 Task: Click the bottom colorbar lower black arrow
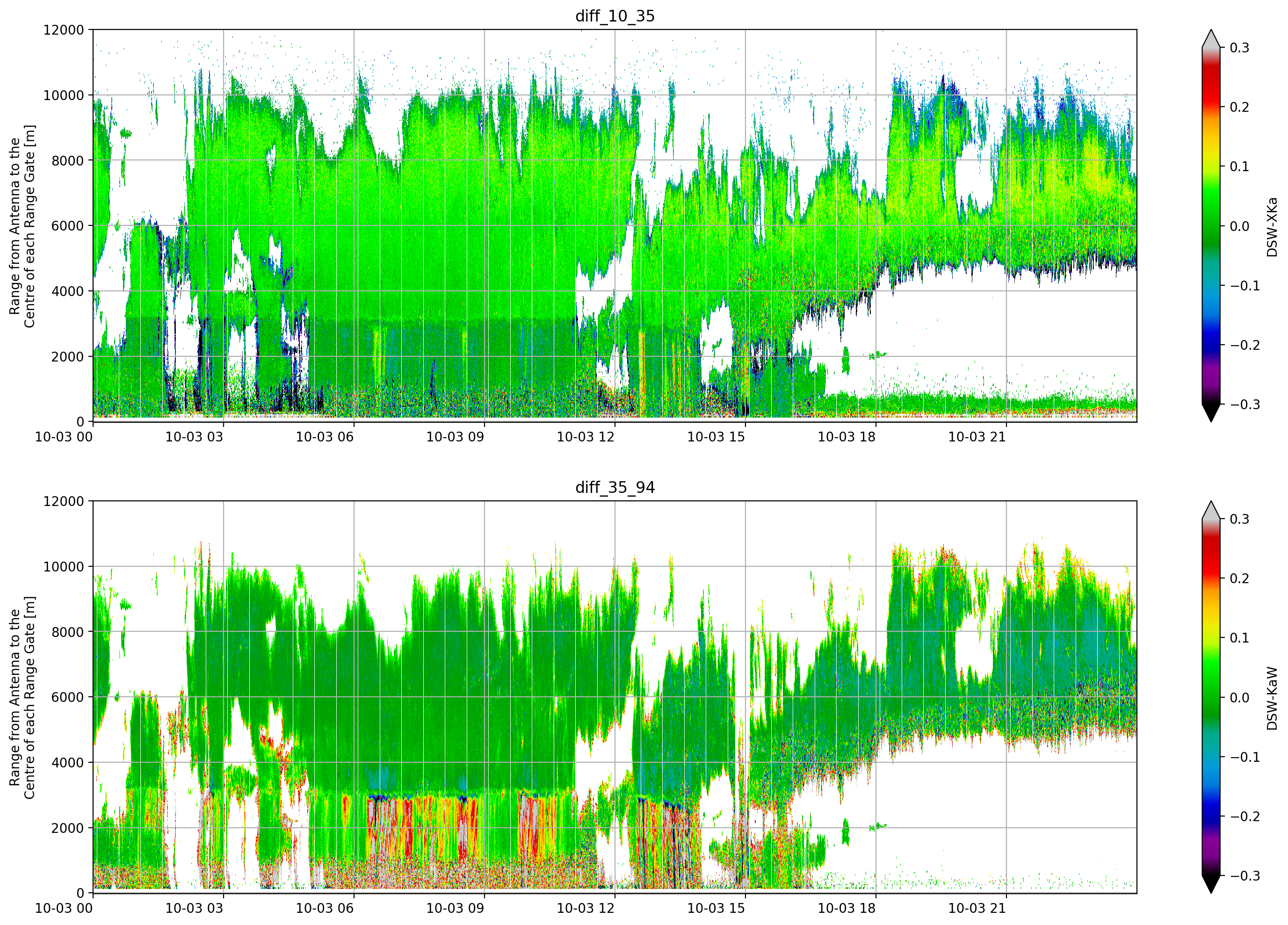pyautogui.click(x=1211, y=884)
